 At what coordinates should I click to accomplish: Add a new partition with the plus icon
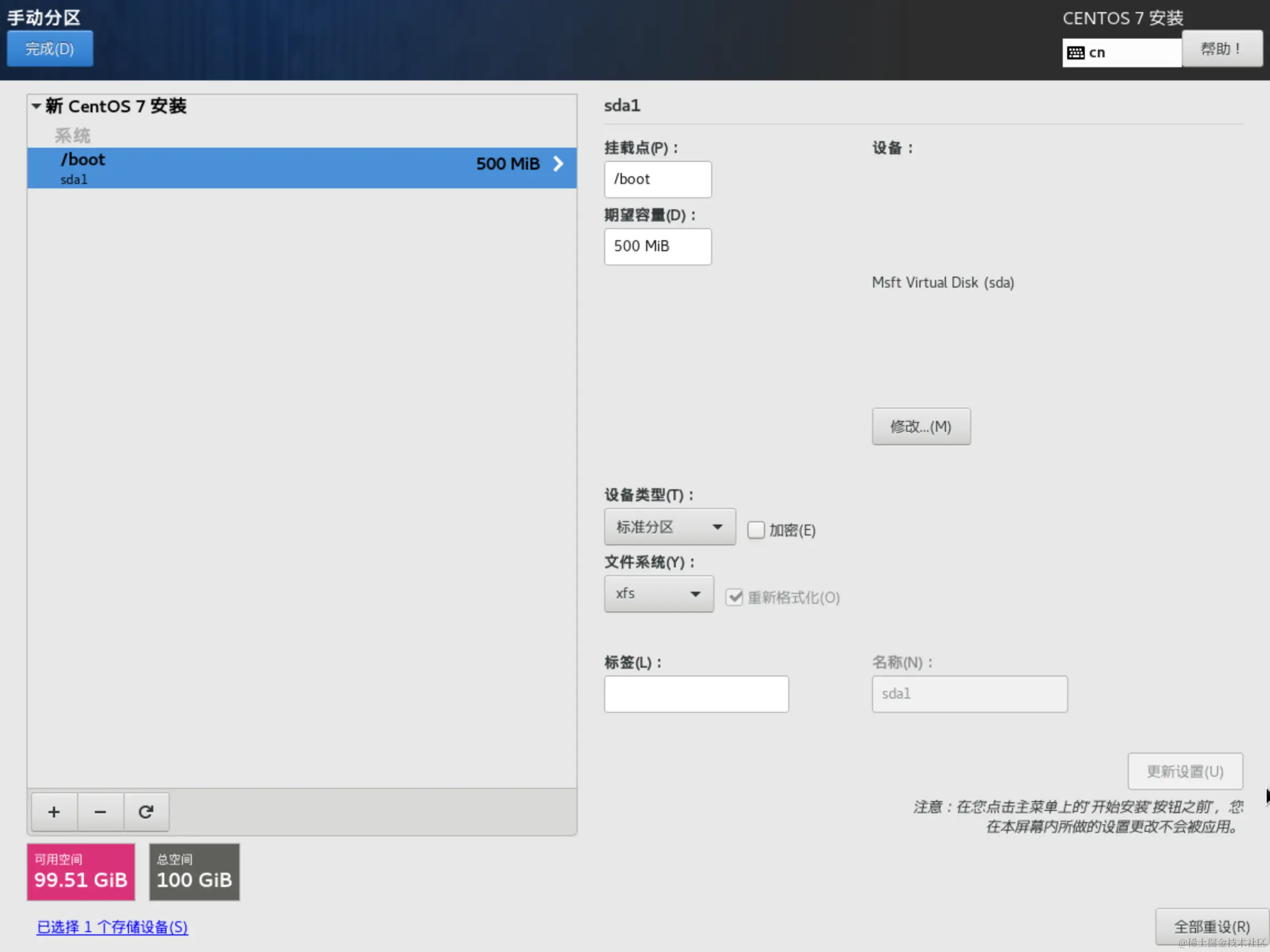[x=53, y=812]
